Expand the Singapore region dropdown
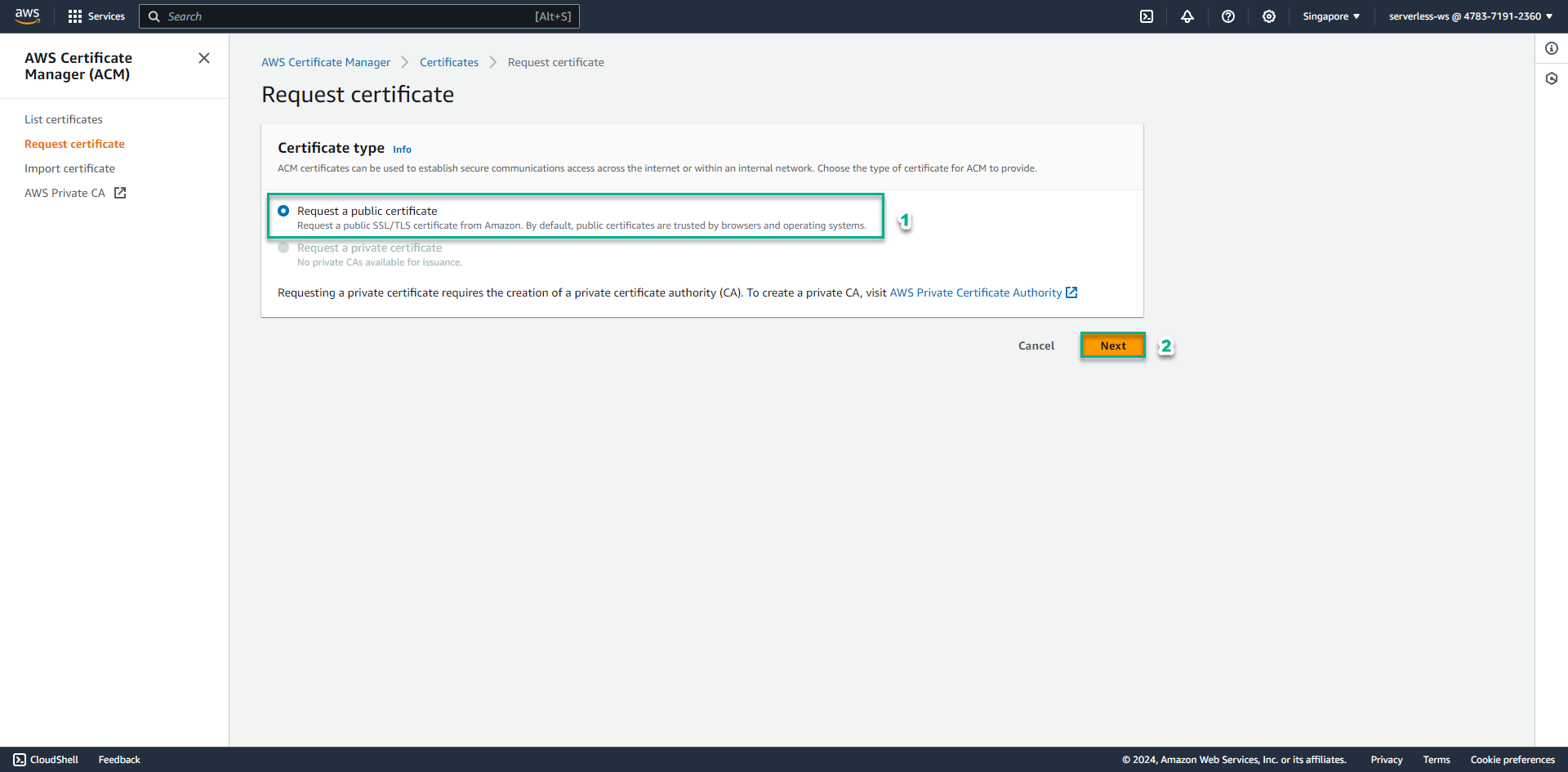 (x=1331, y=16)
